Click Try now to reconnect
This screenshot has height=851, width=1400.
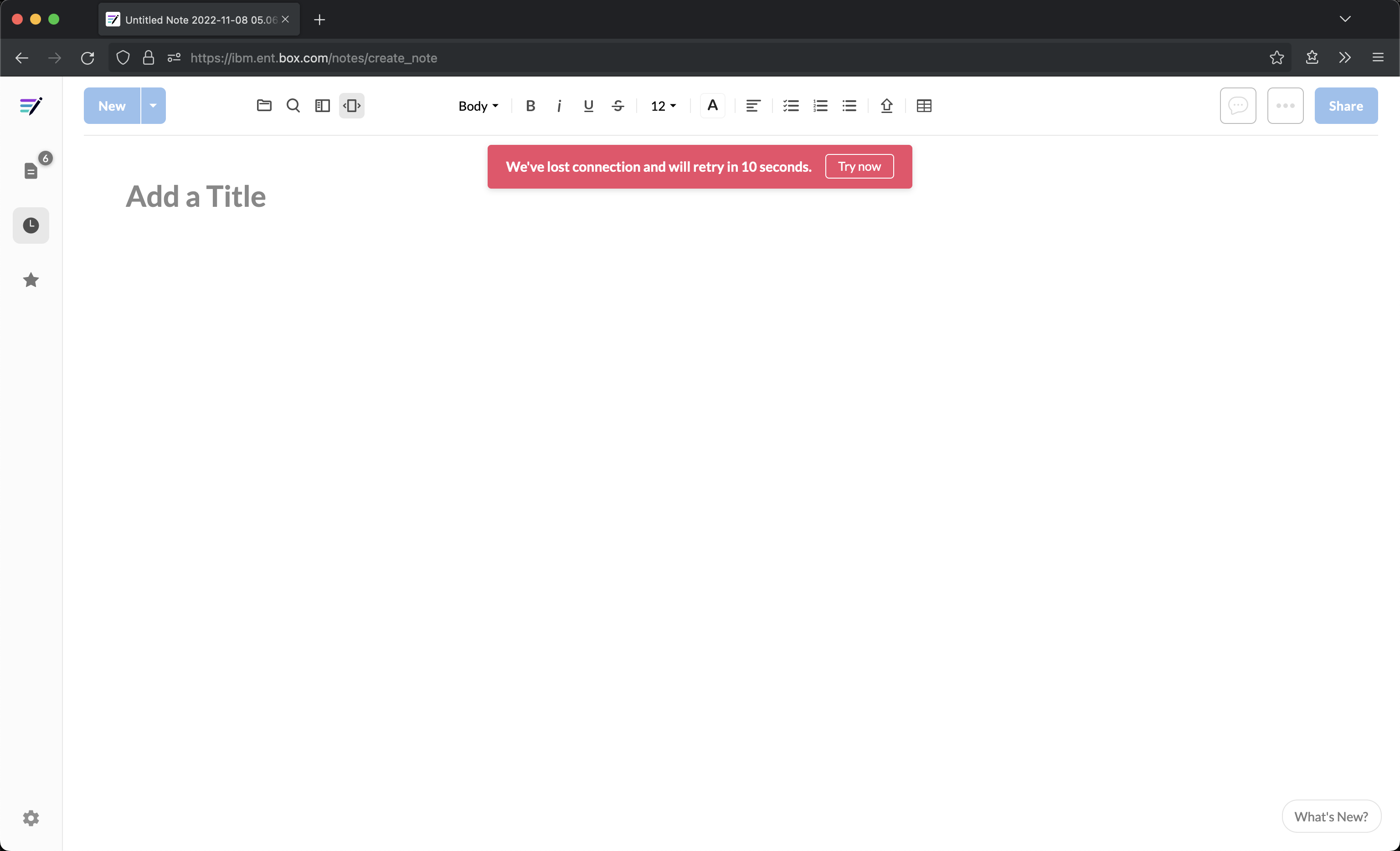(859, 166)
